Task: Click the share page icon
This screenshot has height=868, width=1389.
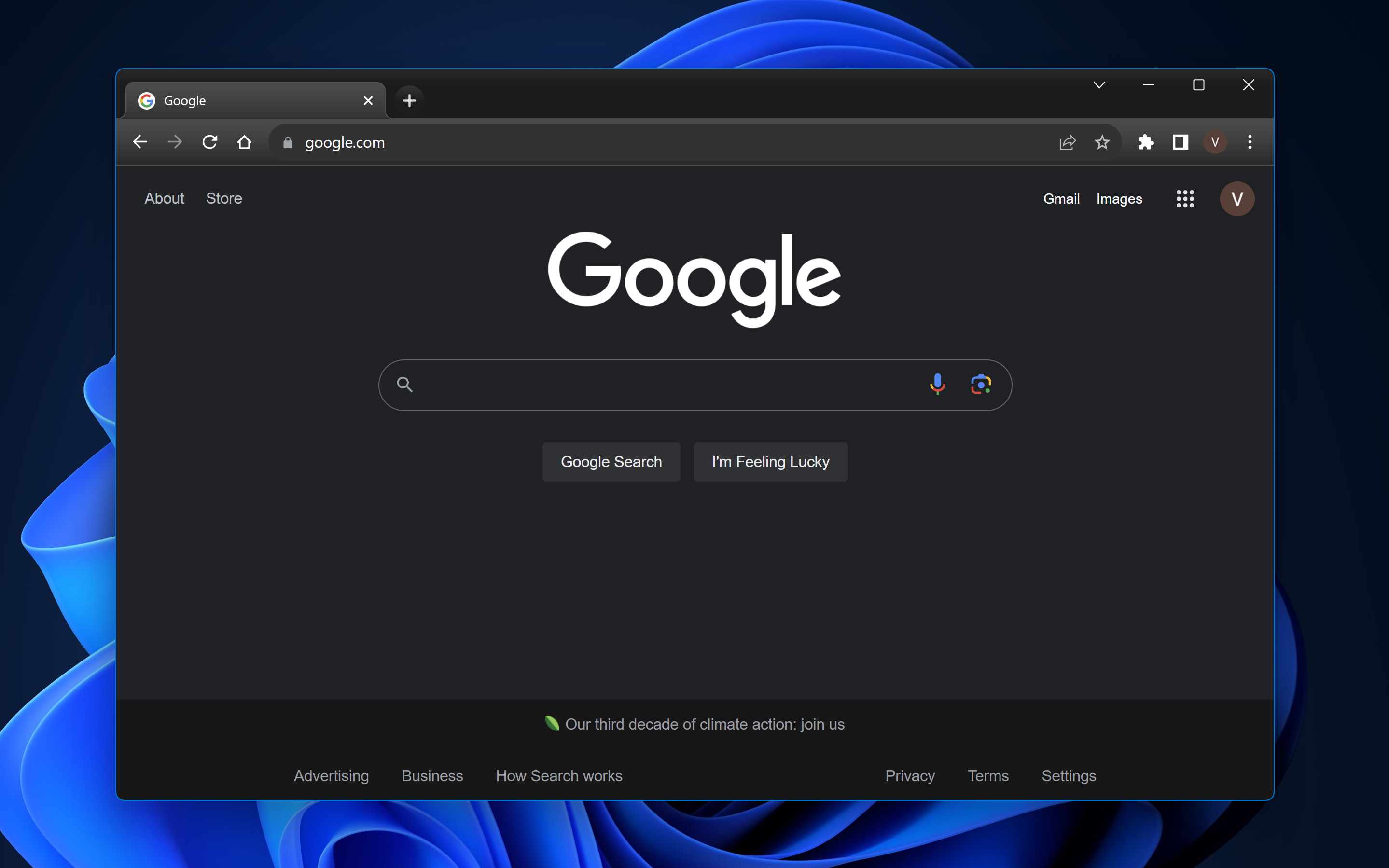Action: 1067,141
